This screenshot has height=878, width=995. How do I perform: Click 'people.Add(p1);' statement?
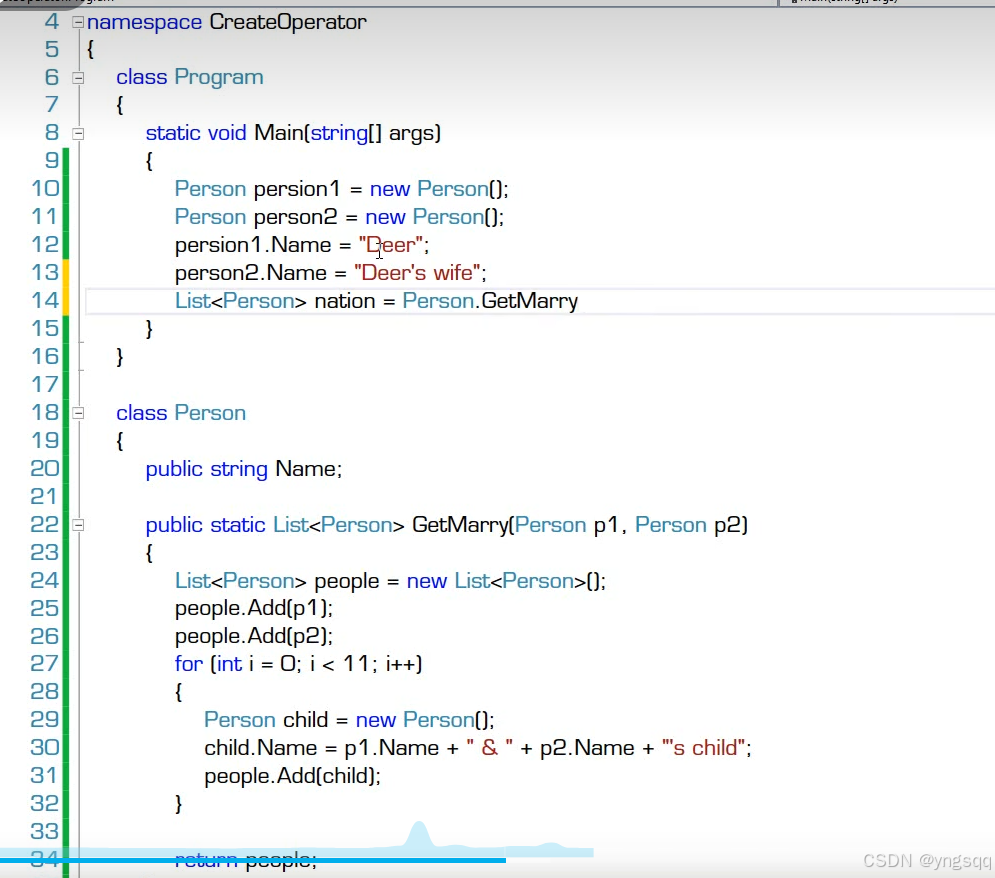[x=254, y=608]
